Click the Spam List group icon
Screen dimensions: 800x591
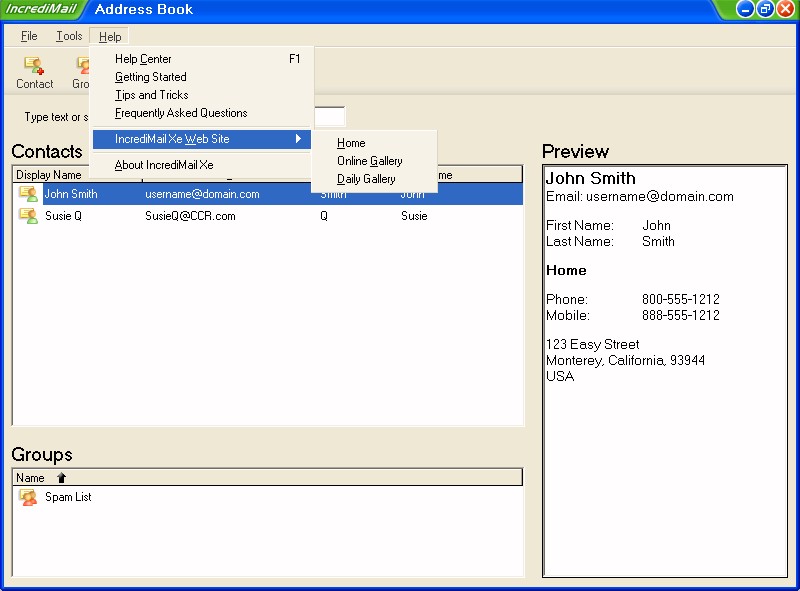coord(28,497)
